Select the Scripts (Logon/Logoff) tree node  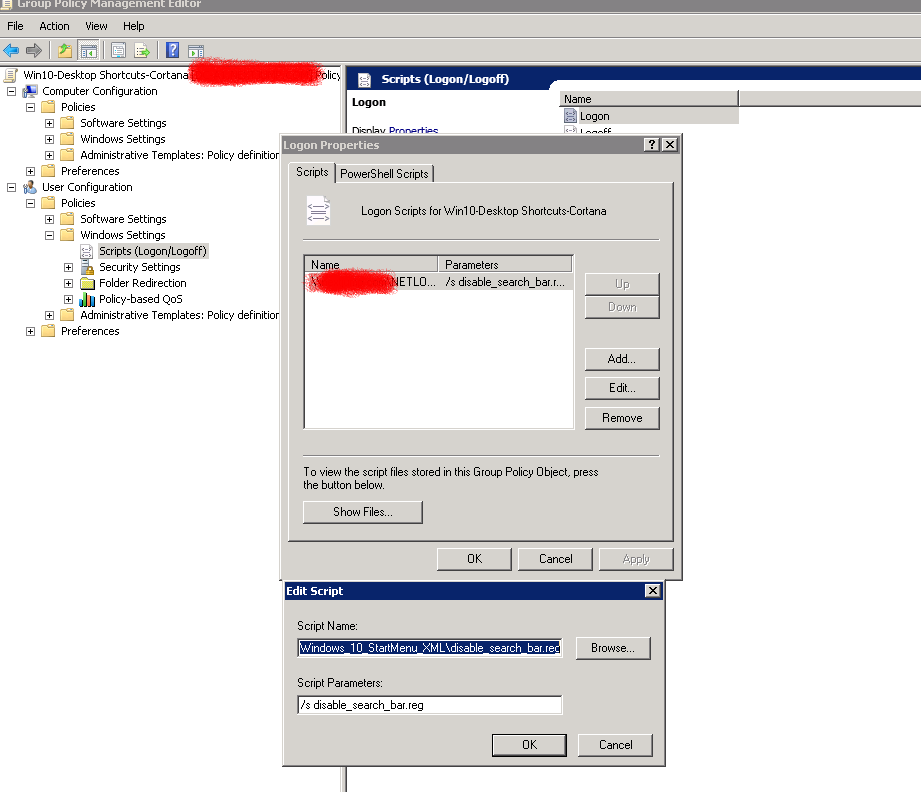point(152,251)
